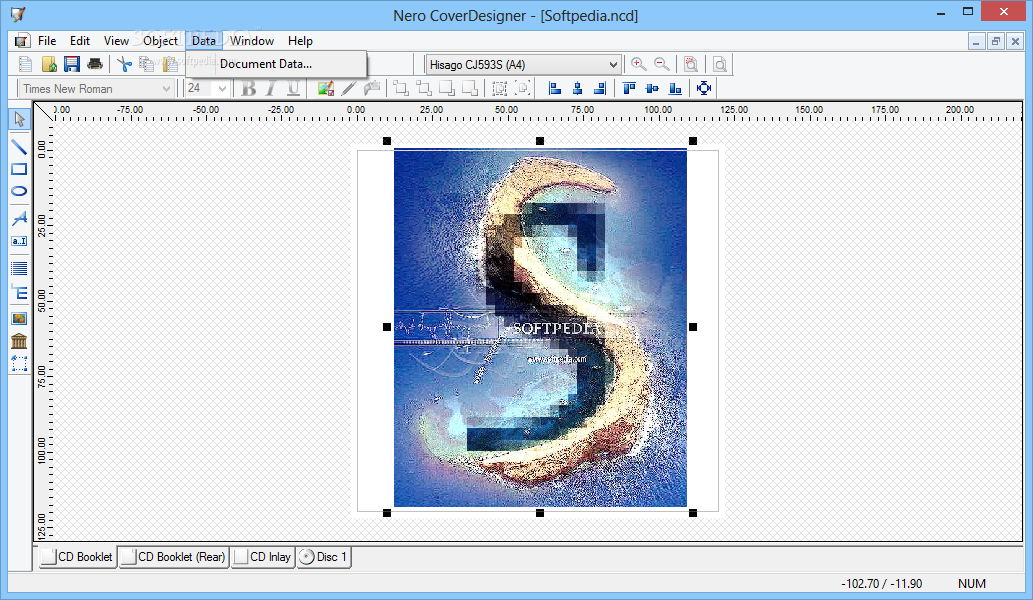Image resolution: width=1033 pixels, height=600 pixels.
Task: Align selected objects to the right
Action: [x=600, y=88]
